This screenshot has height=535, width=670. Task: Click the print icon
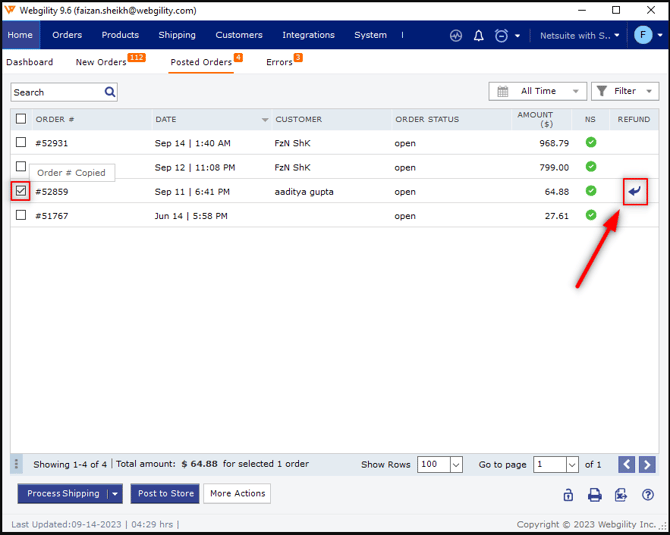tap(594, 494)
